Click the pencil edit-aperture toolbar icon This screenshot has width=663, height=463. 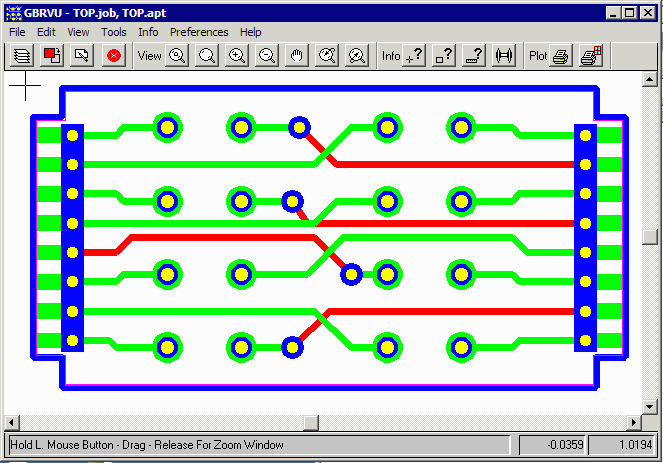pos(82,55)
